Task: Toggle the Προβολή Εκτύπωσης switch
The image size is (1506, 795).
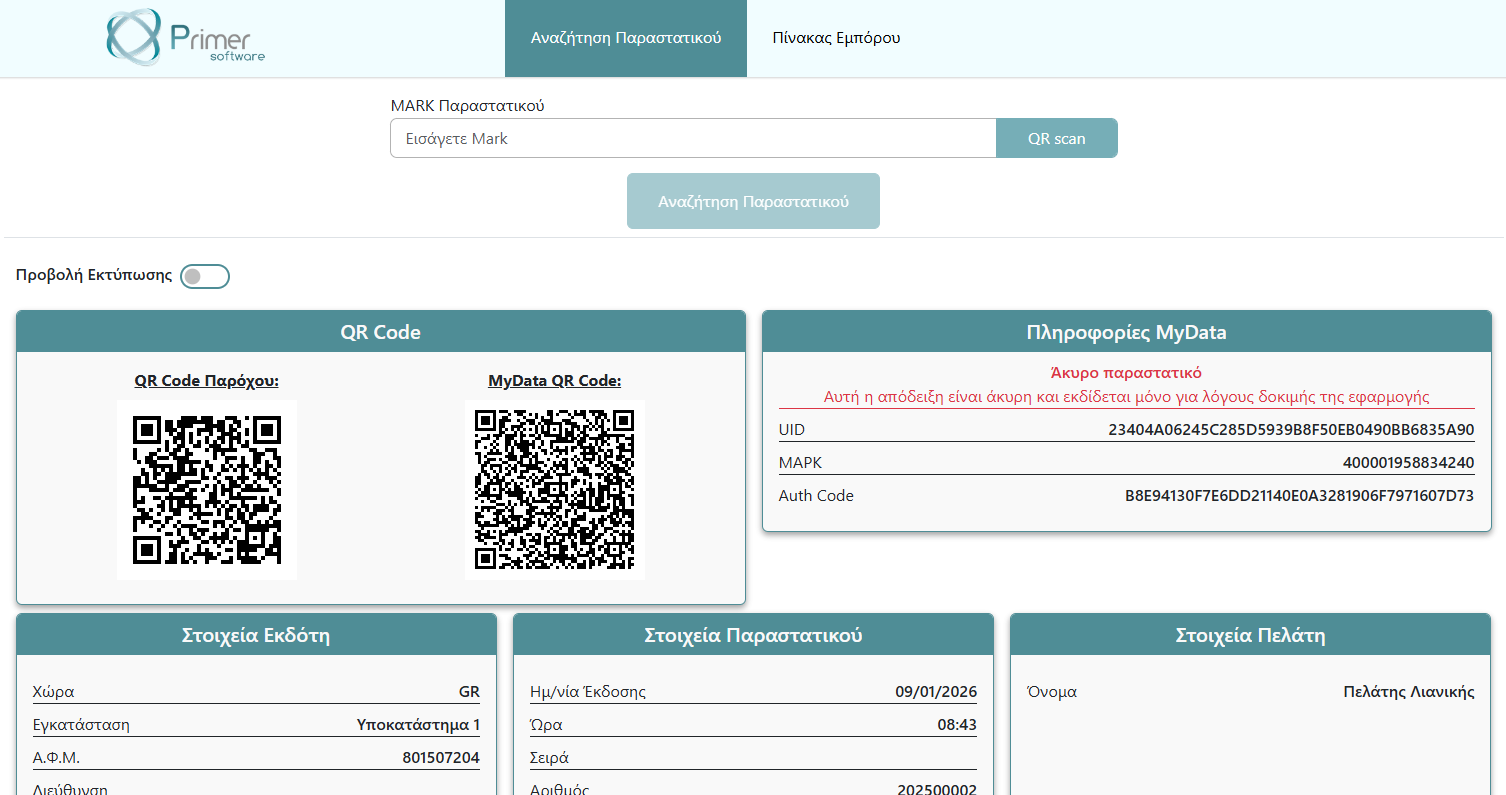Action: [x=205, y=276]
